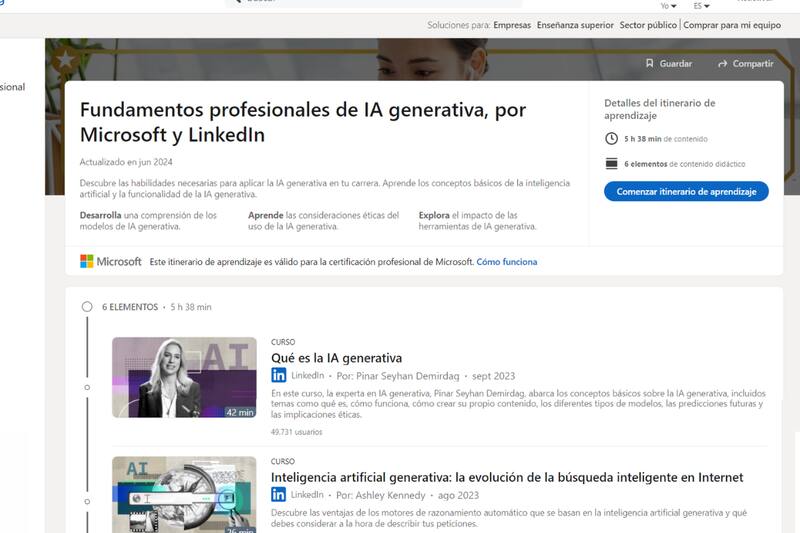Click the 49.731 usuarios text
800x533 pixels.
[x=296, y=432]
